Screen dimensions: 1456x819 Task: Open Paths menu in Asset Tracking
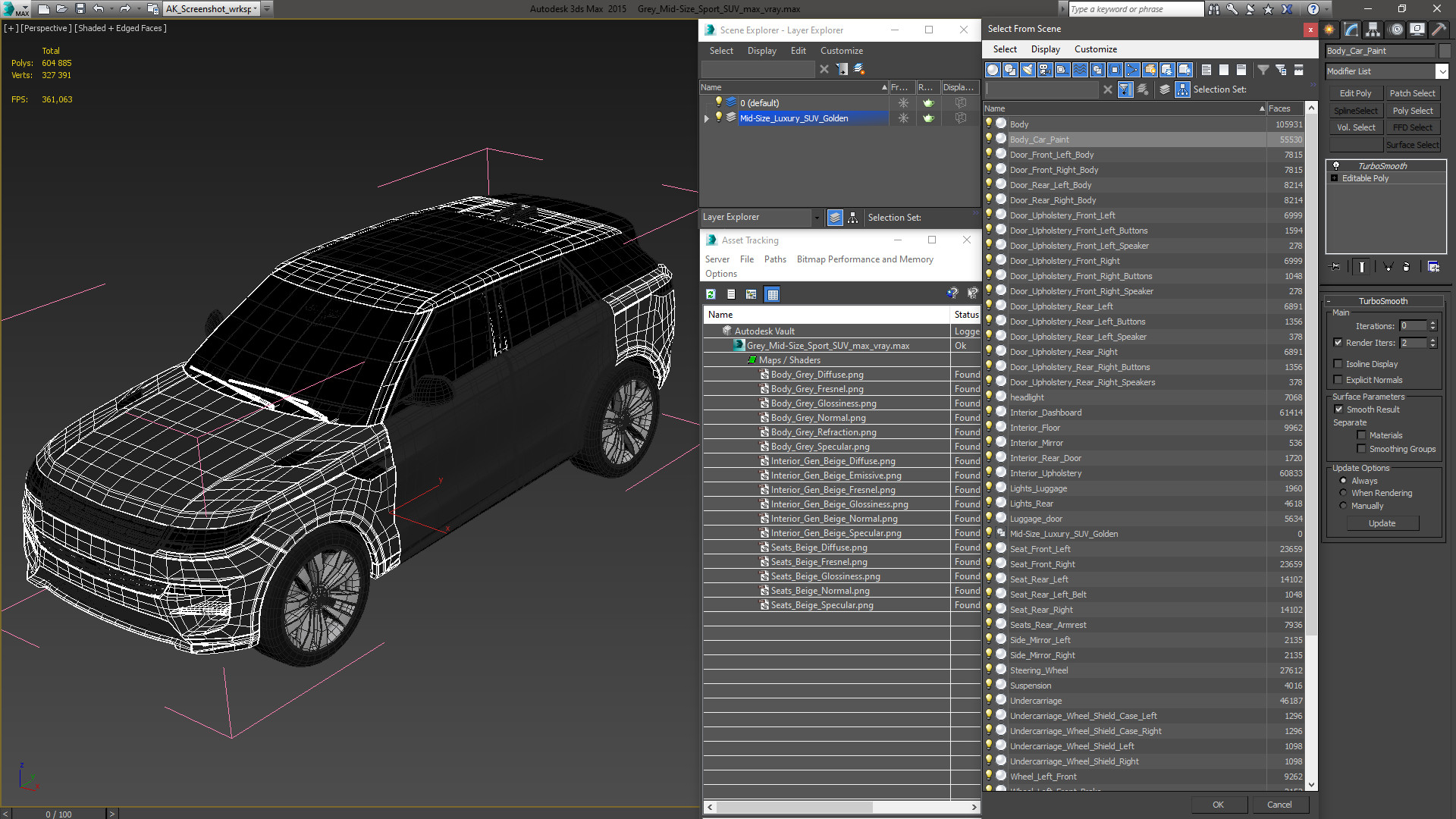pos(775,259)
